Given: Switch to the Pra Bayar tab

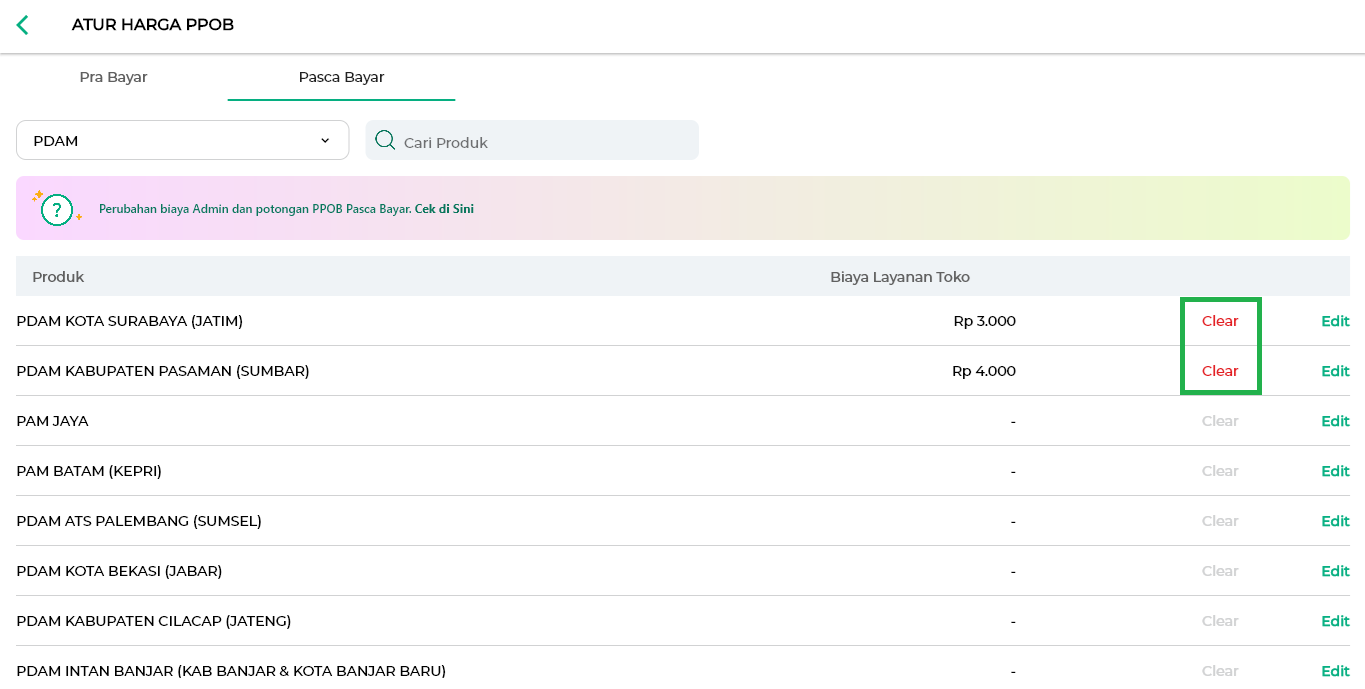Looking at the screenshot, I should (x=113, y=77).
